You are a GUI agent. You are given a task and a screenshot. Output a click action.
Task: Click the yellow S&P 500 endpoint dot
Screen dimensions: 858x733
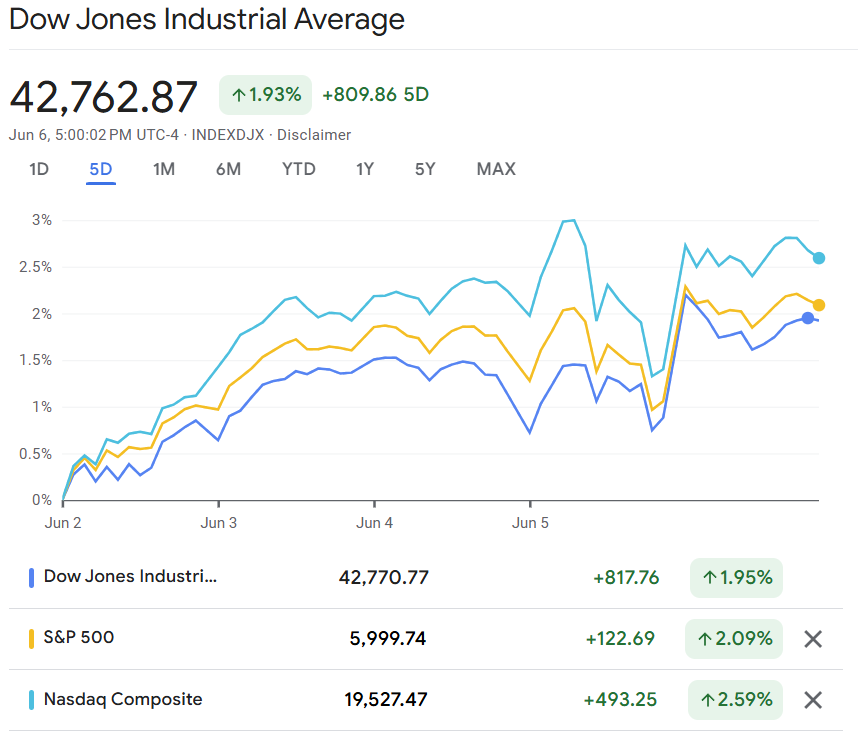[819, 305]
